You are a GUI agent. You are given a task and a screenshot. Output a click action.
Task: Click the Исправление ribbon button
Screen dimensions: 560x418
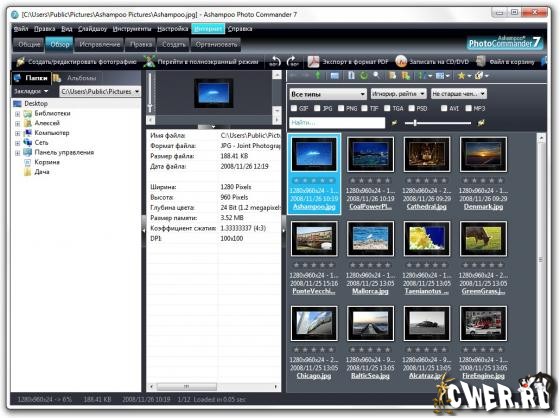point(100,45)
